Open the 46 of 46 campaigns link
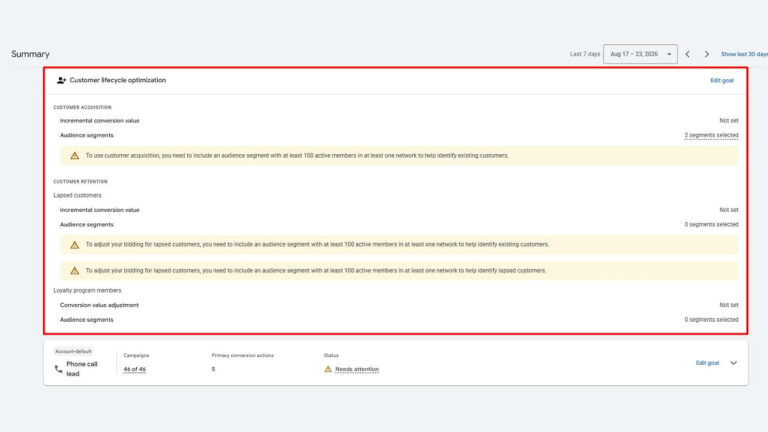The height and width of the screenshot is (432, 768). click(x=134, y=369)
